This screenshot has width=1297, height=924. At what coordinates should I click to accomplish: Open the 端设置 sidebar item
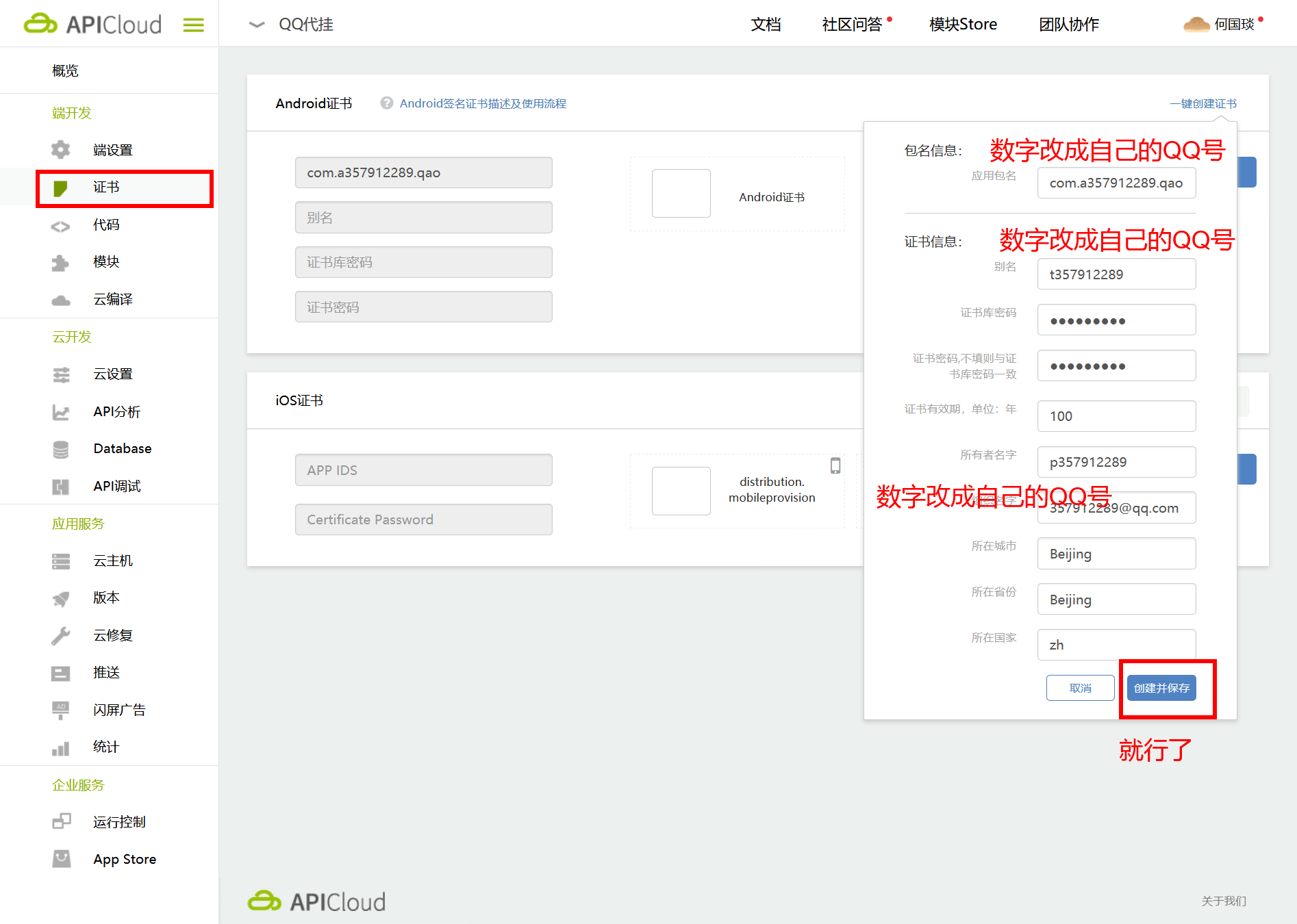113,150
